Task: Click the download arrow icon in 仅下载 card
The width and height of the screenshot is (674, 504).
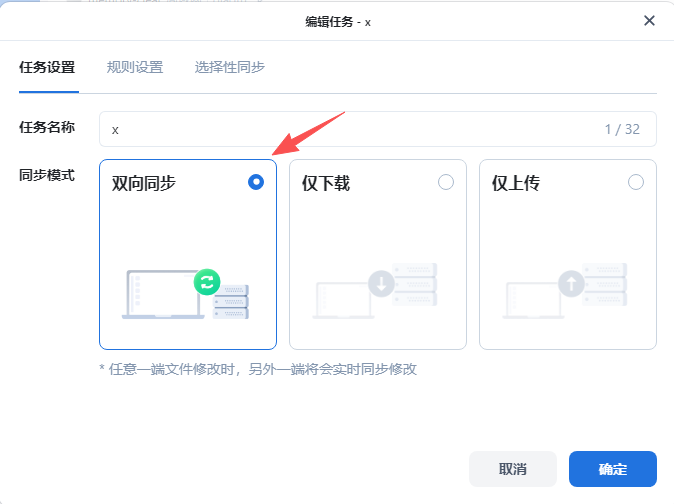Action: tap(381, 284)
